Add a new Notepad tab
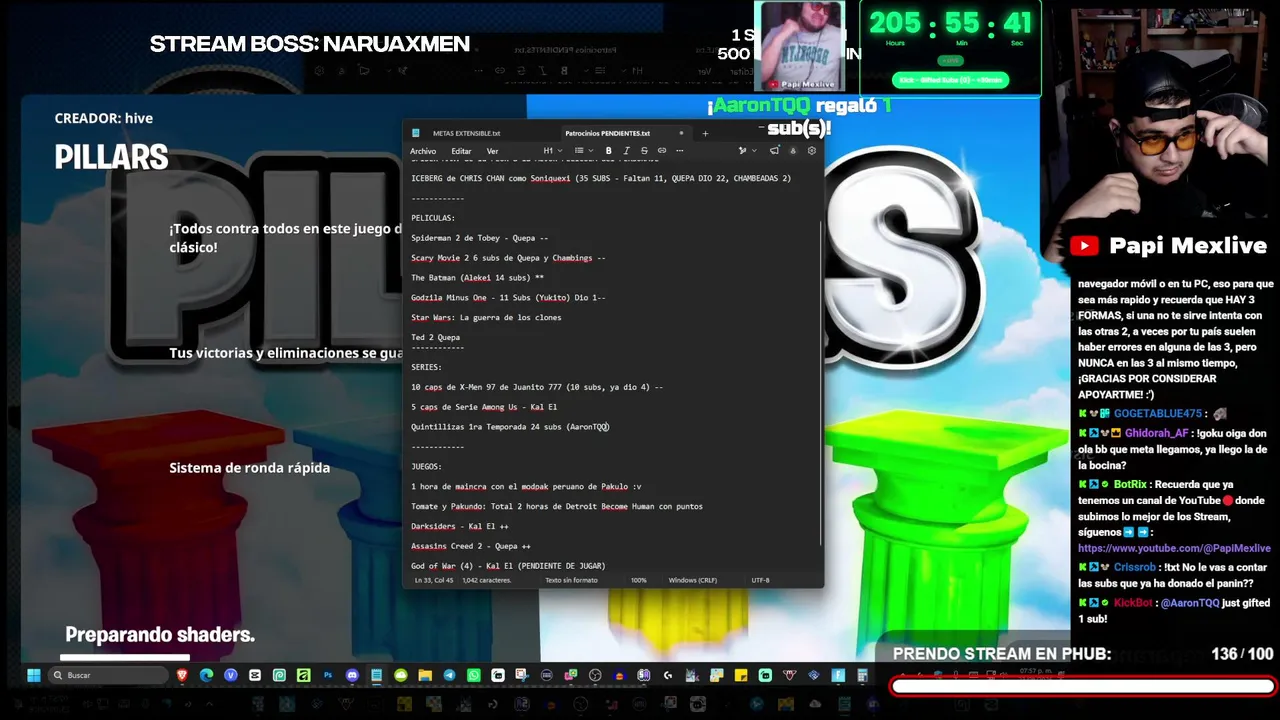 705,133
